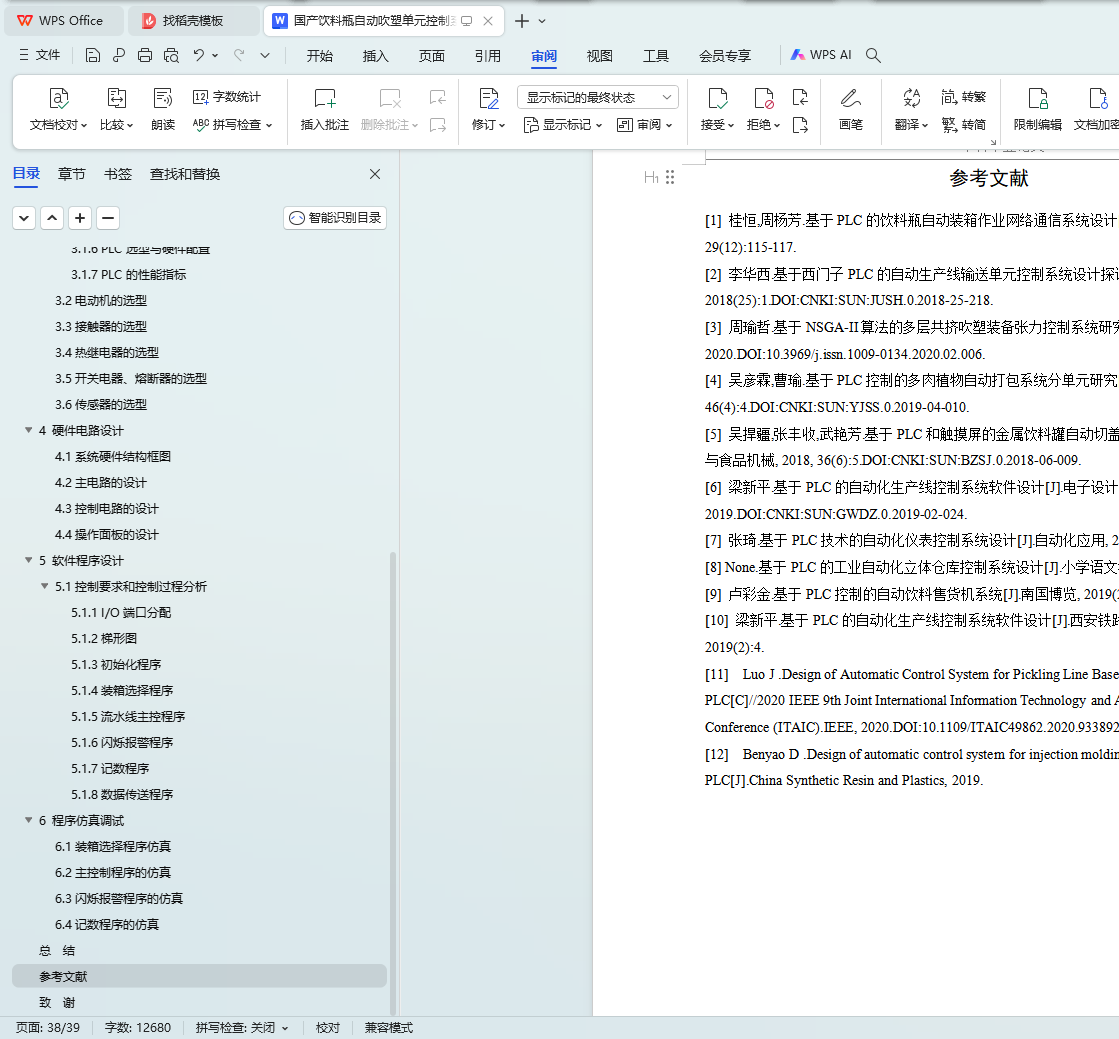Viewport: 1119px width, 1039px height.
Task: Click the new tab plus icon
Action: point(522,21)
